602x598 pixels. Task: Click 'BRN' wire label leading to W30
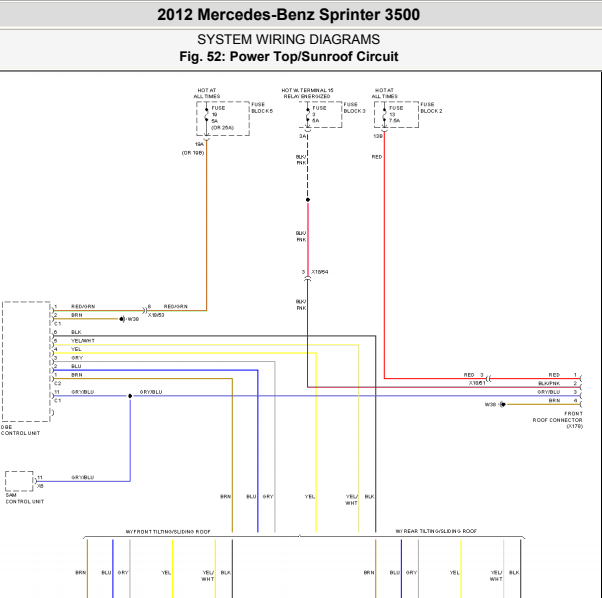pyautogui.click(x=76, y=315)
